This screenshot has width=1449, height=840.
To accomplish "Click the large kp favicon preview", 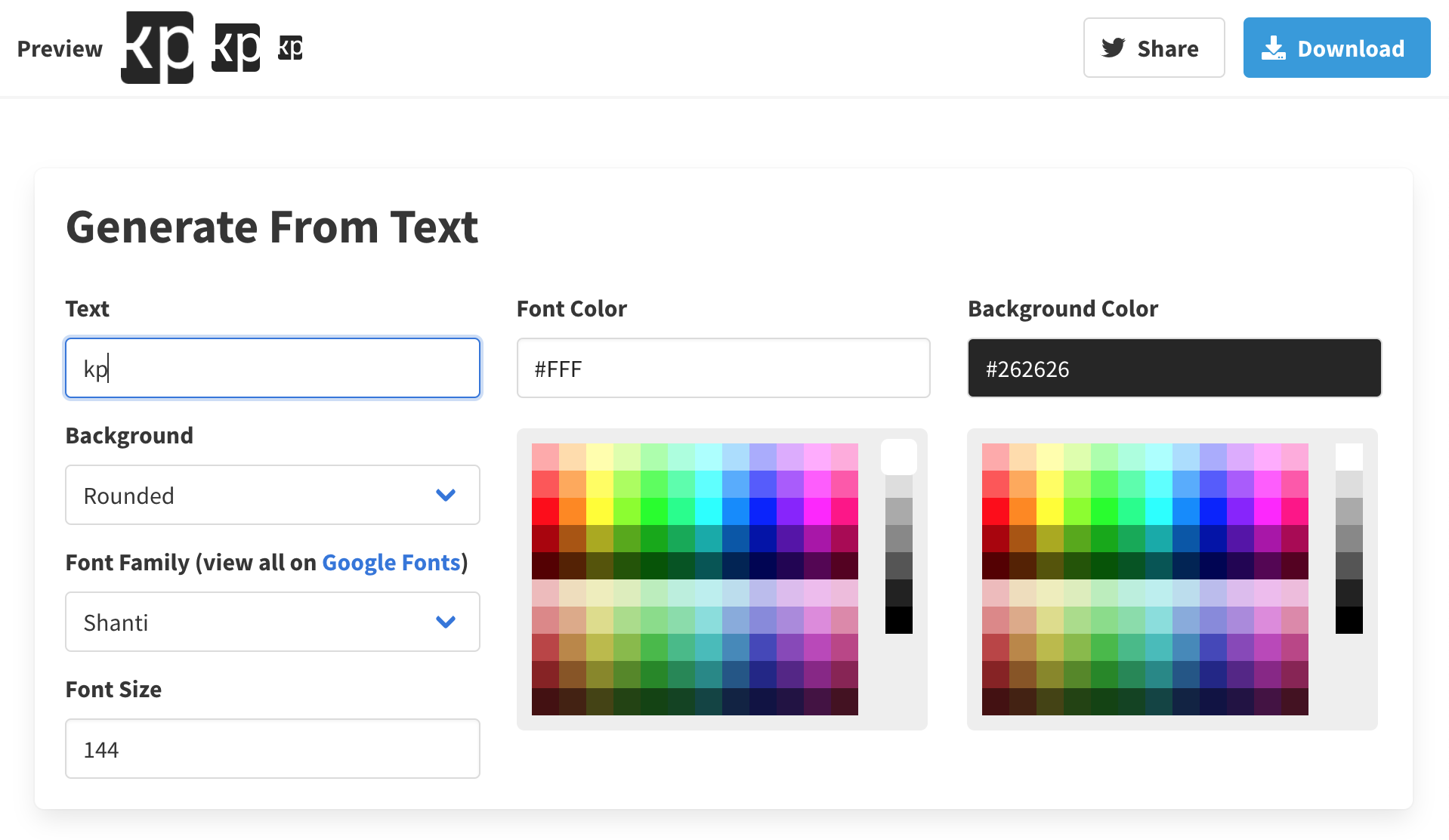I will tap(157, 48).
